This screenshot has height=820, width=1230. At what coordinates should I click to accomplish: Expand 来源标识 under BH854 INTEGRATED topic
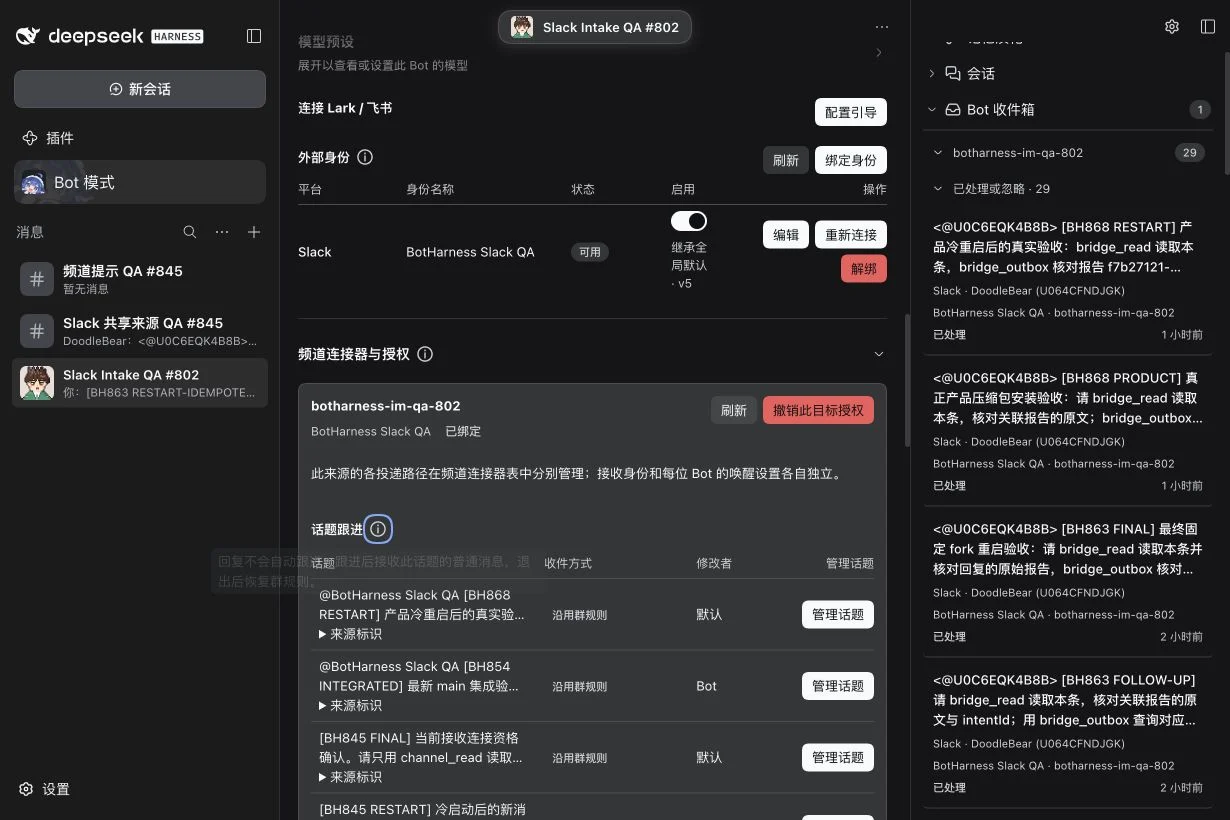tap(350, 705)
